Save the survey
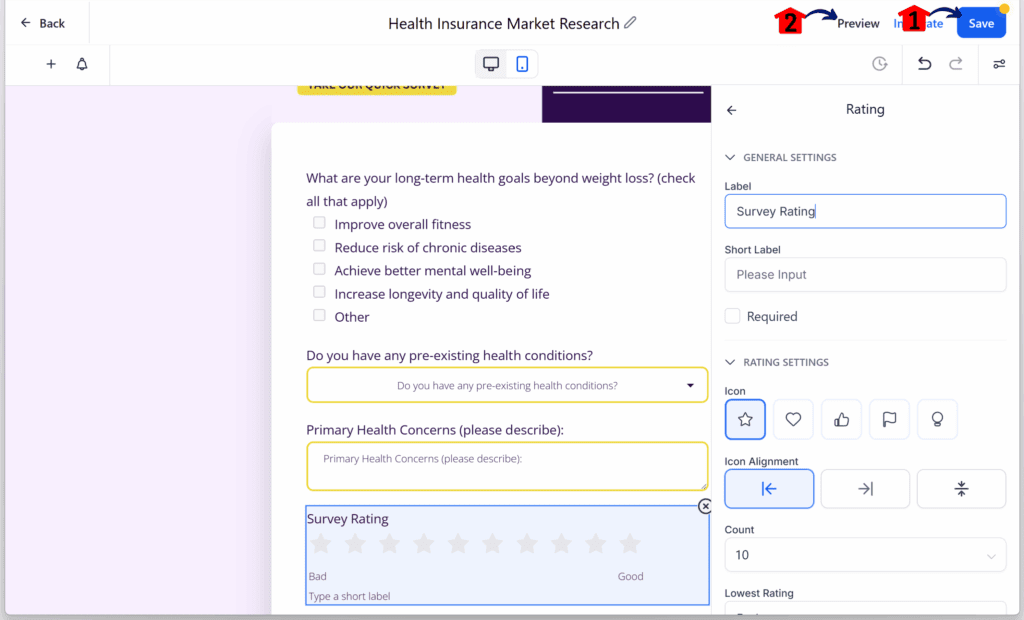The image size is (1024, 620). coord(981,24)
